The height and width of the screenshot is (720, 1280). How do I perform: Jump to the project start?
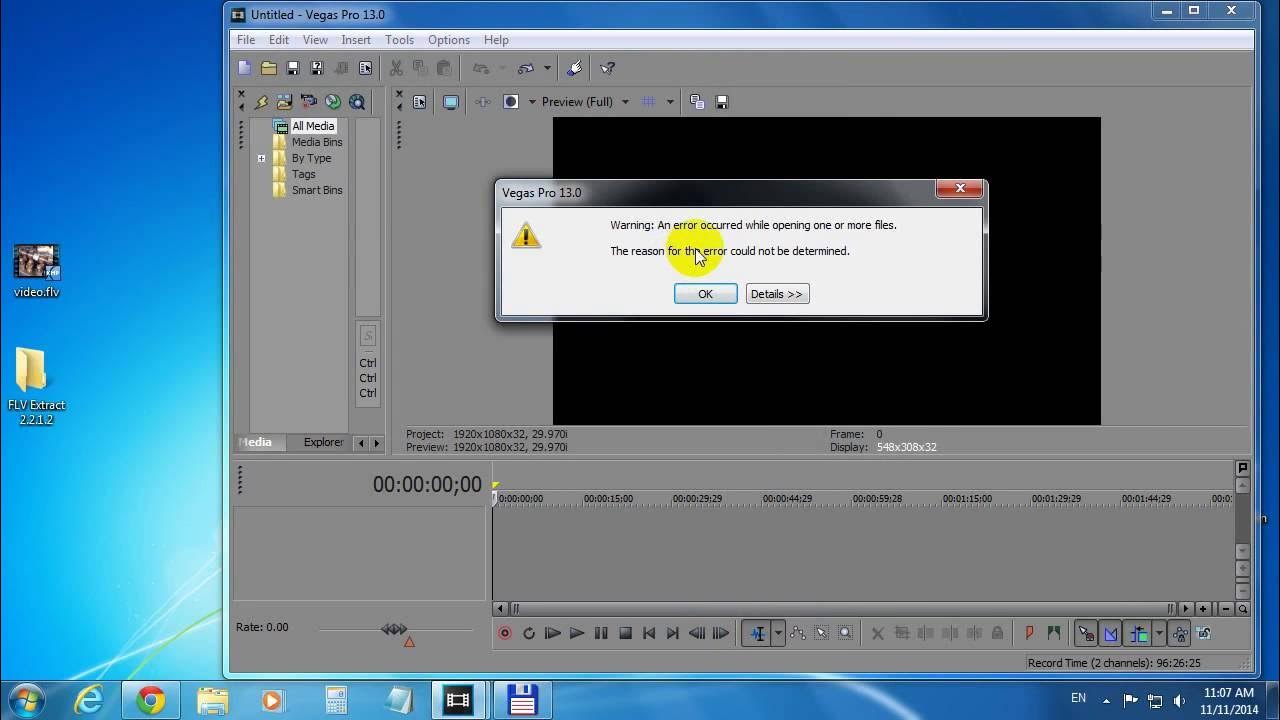[x=649, y=633]
